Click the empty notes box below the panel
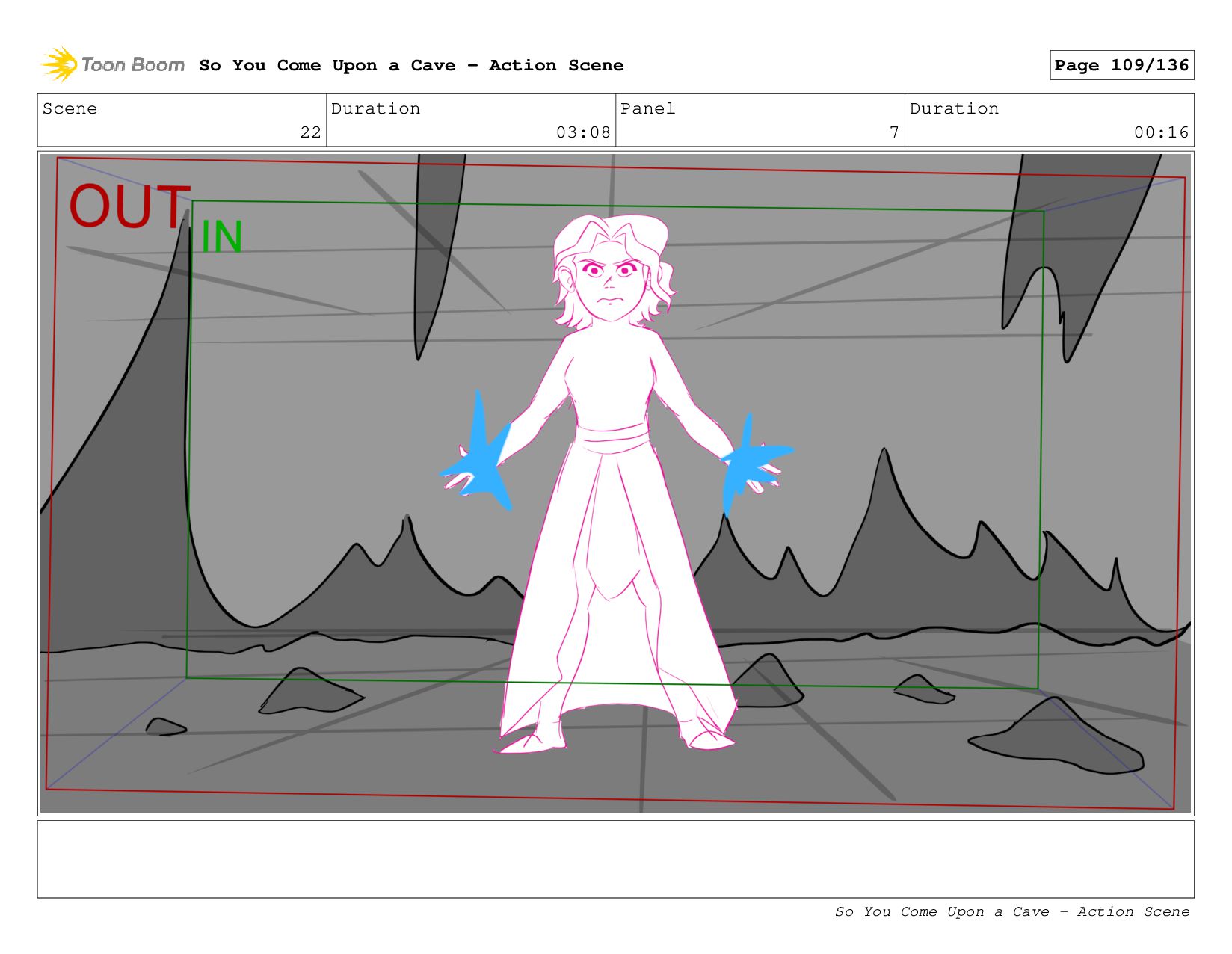This screenshot has width=1232, height=954. 615,859
